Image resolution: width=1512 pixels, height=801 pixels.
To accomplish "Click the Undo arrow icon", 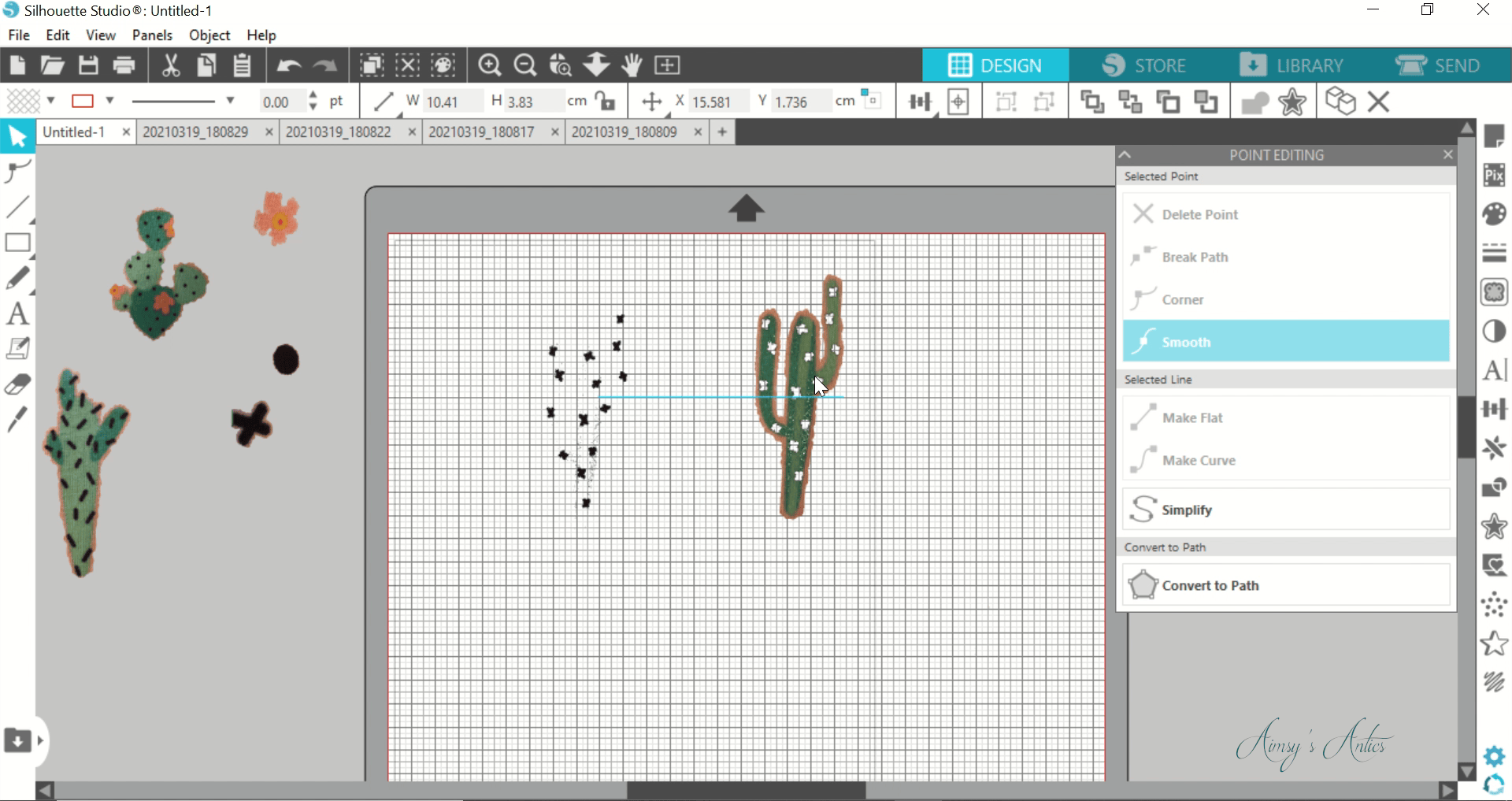I will (x=289, y=65).
